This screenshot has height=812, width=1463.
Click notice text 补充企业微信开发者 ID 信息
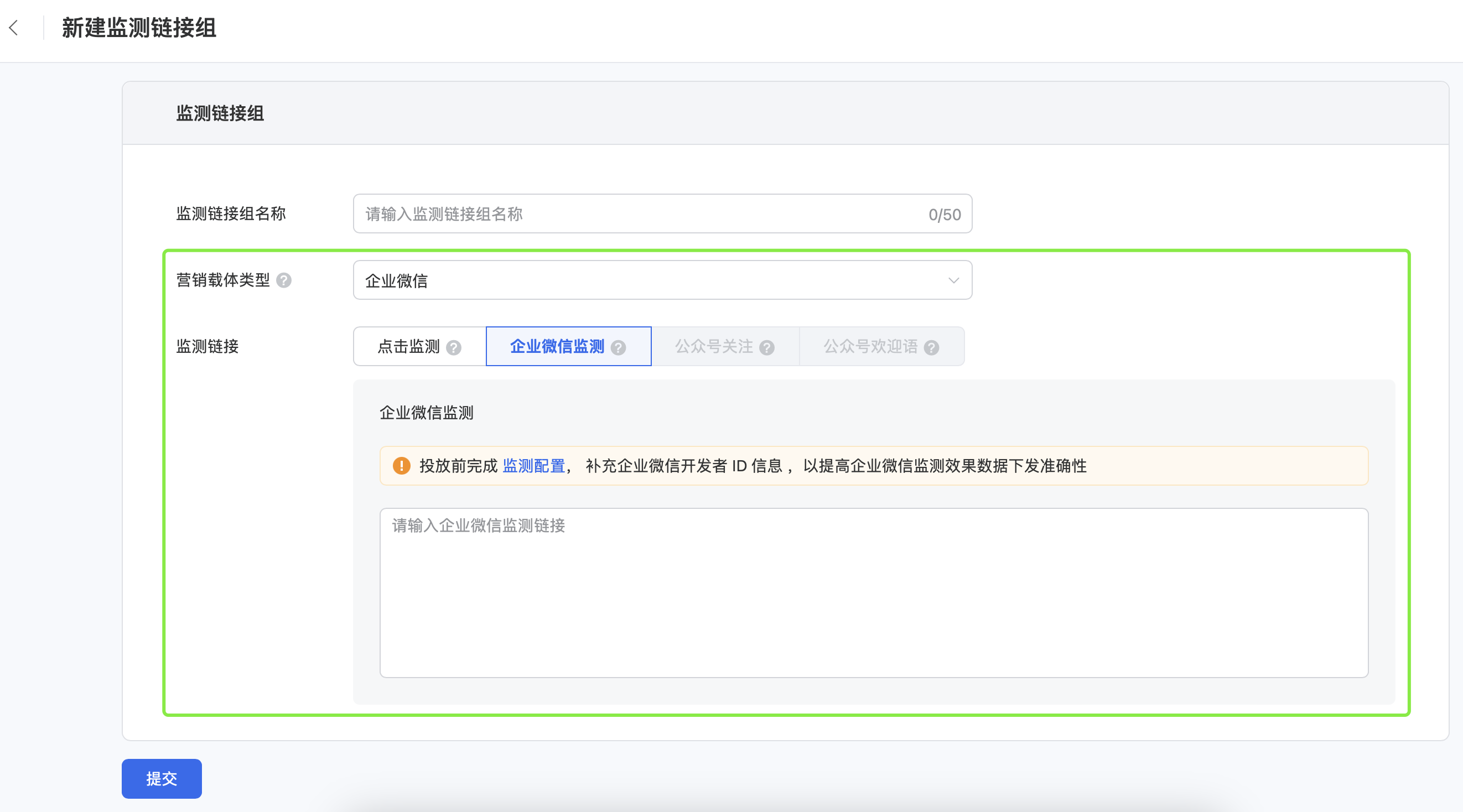point(684,466)
